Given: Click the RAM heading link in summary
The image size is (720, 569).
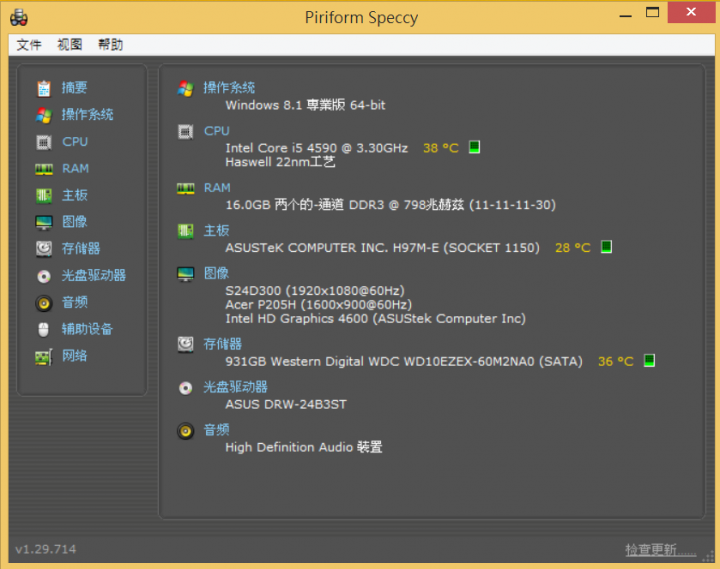Looking at the screenshot, I should pyautogui.click(x=217, y=188).
